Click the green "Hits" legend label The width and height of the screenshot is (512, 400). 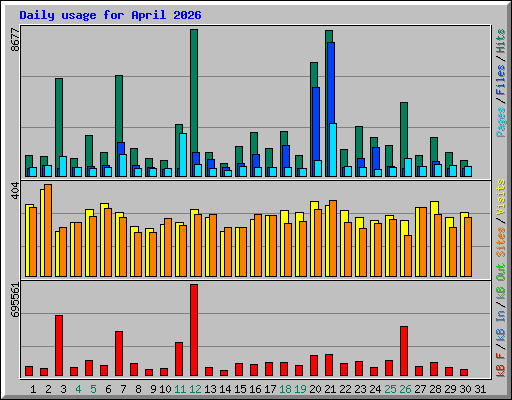[501, 41]
